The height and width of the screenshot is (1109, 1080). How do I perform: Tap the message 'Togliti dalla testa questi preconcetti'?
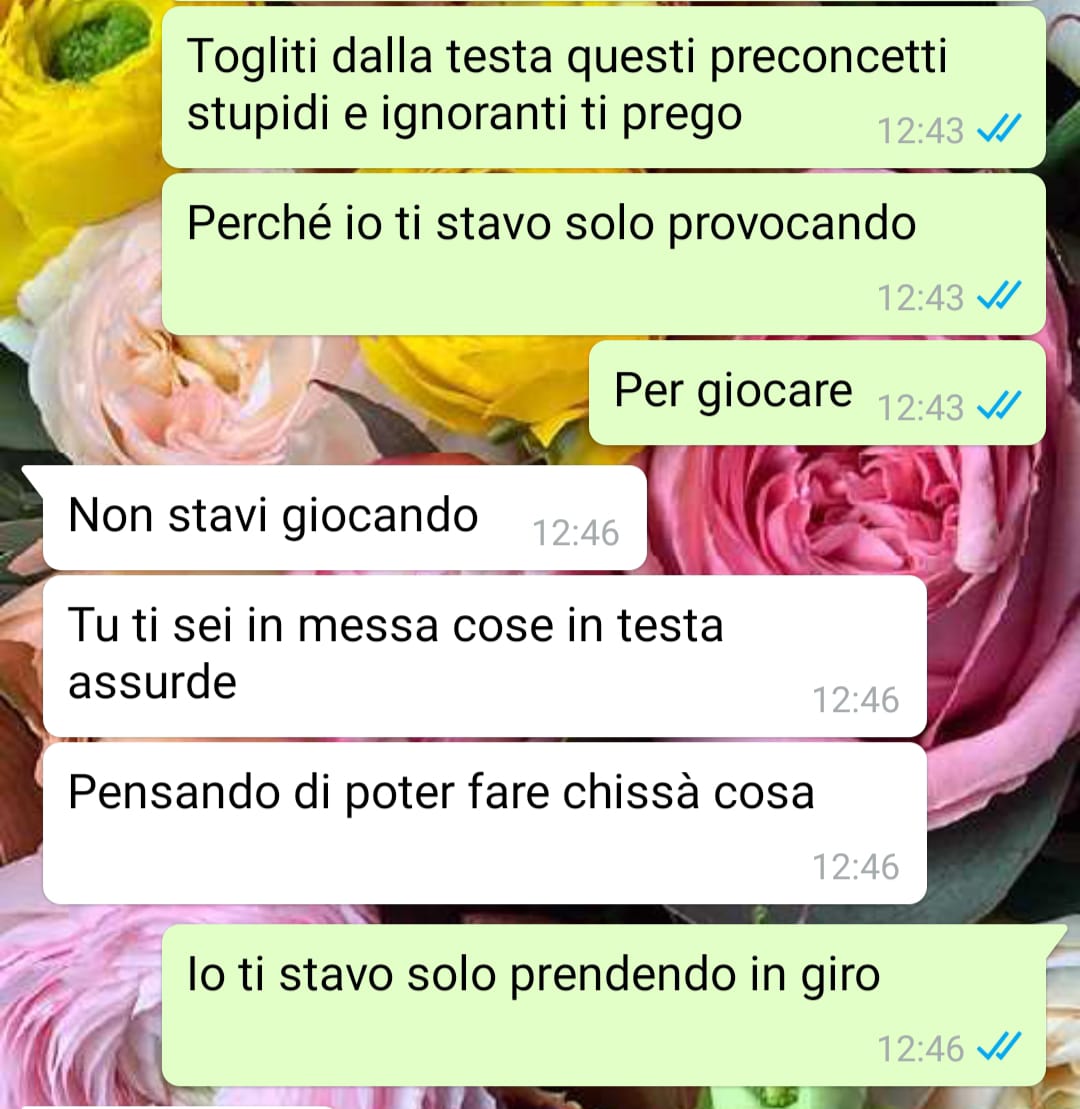pos(603,87)
